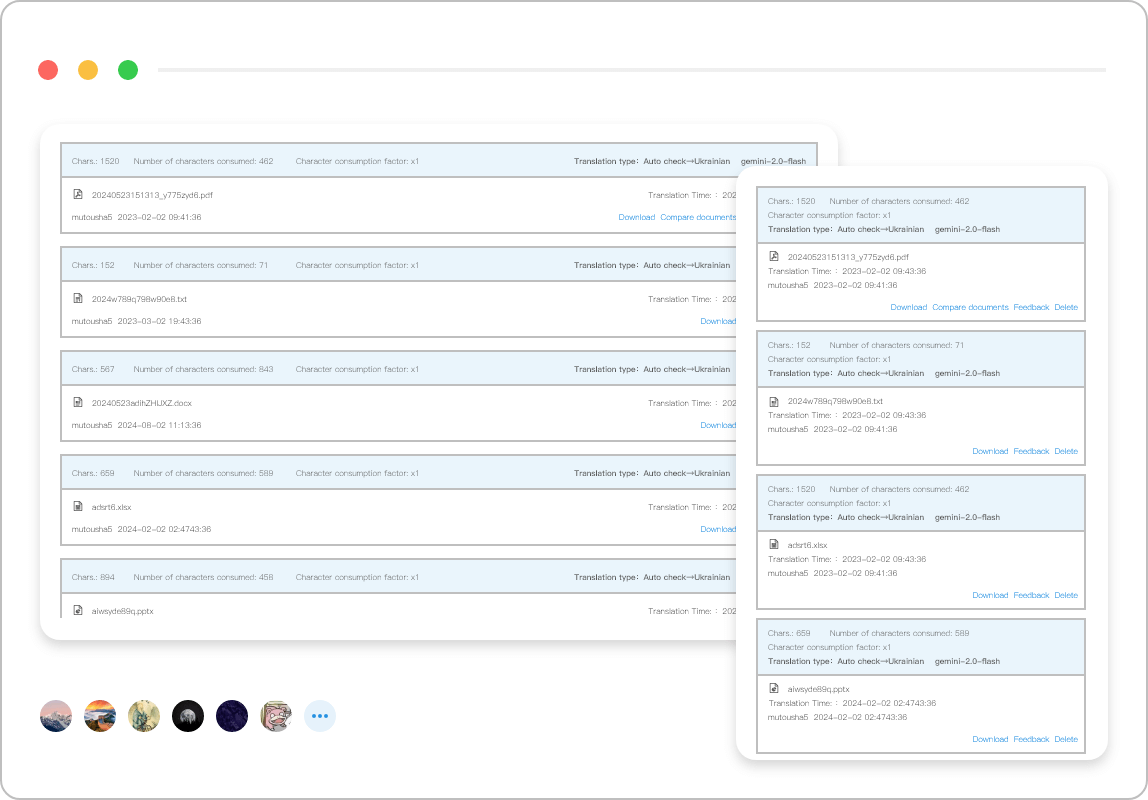Click the PDF file icon in the left list

[x=78, y=195]
